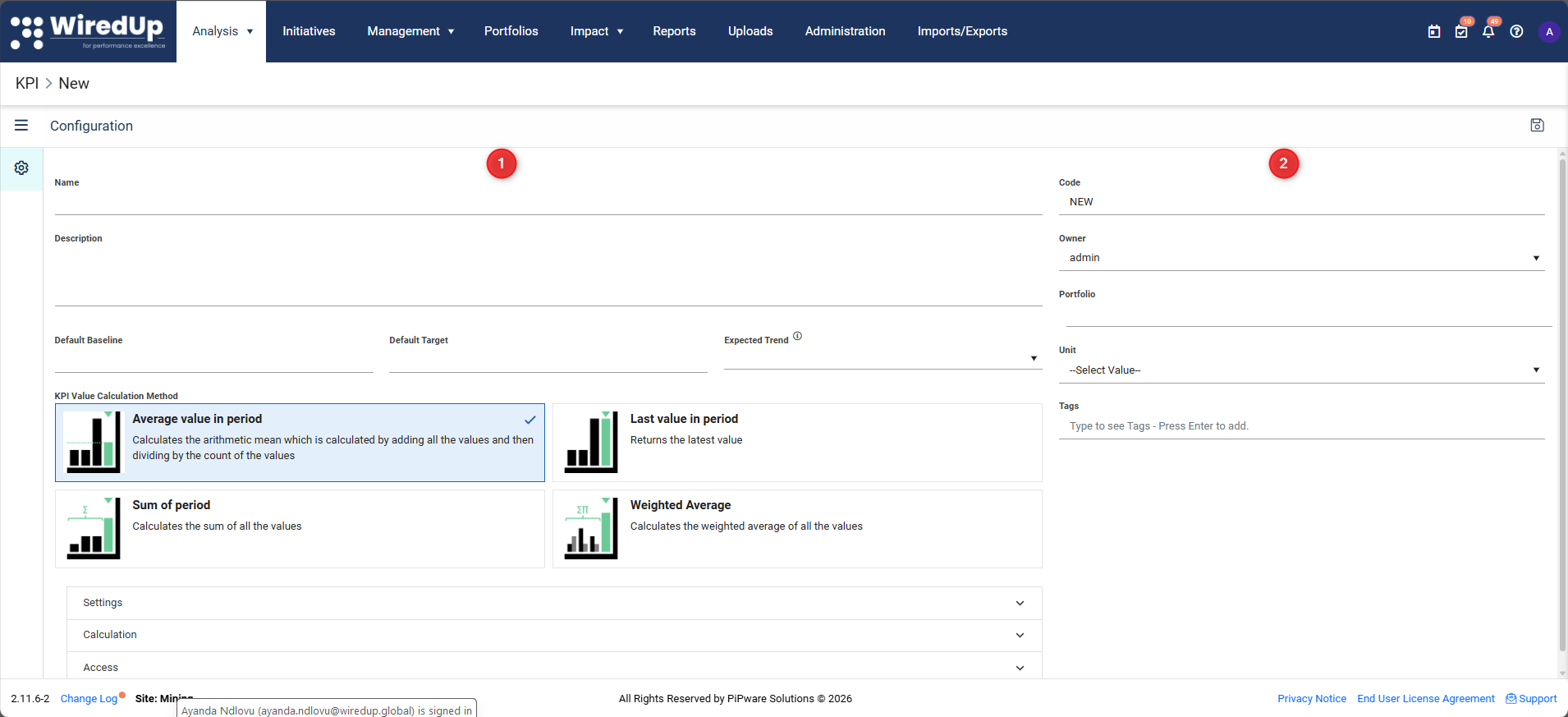The width and height of the screenshot is (1568, 717).
Task: Open the Owner dropdown showing admin
Action: (x=1301, y=258)
